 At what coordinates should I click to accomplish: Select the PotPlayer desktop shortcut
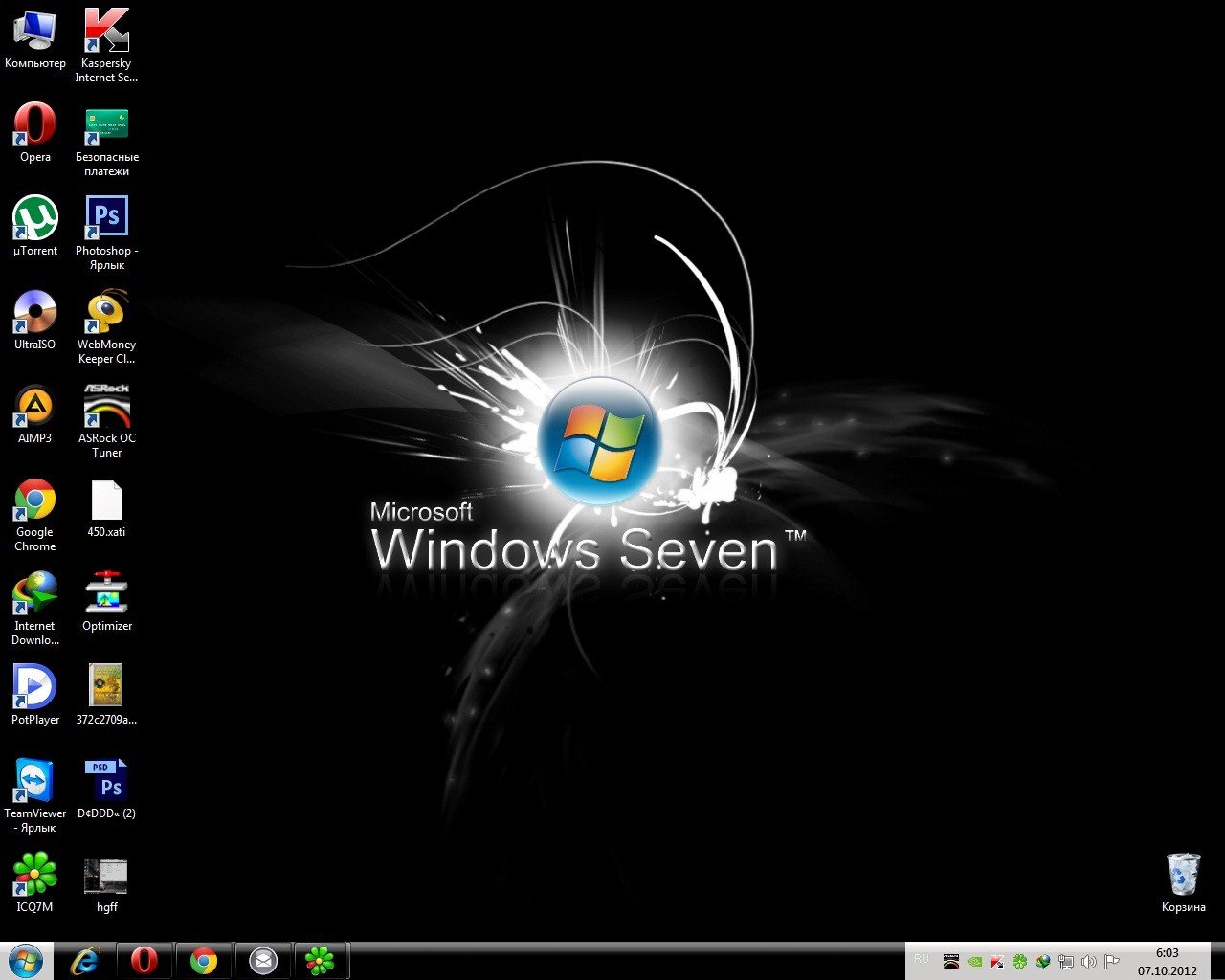click(35, 696)
